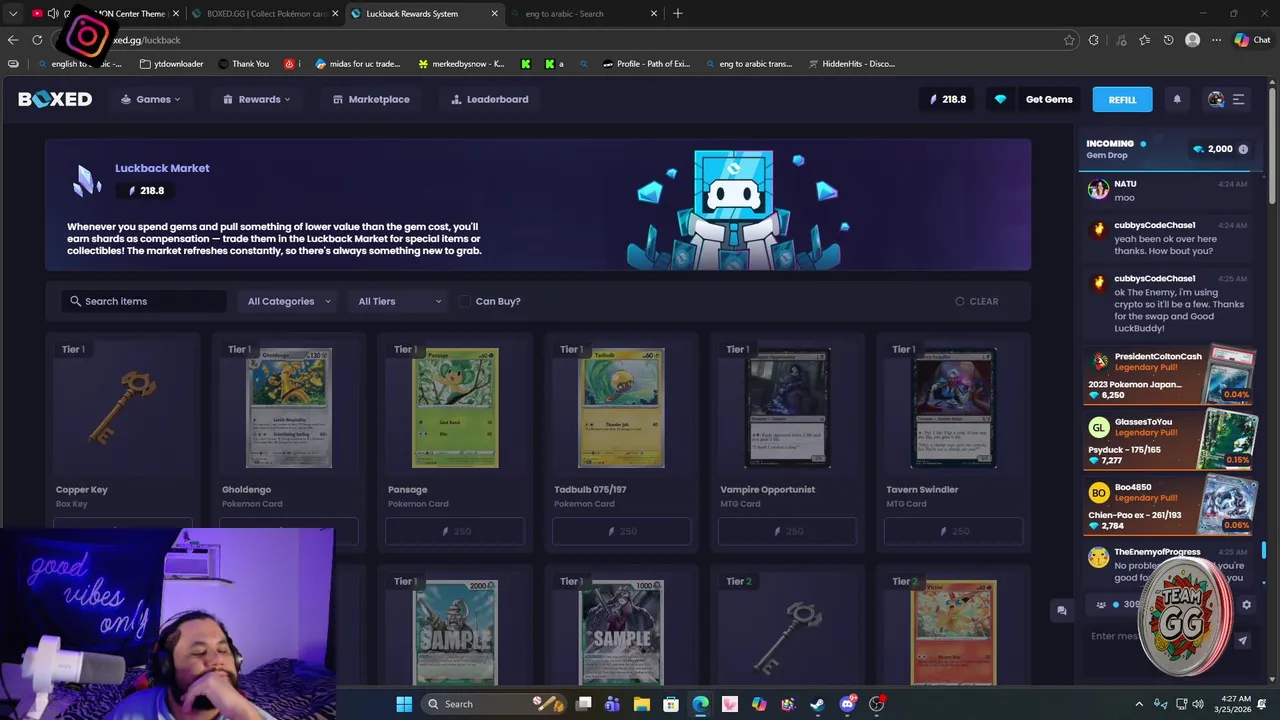Click the info icon beside 2,000 gem drop
Screen dimensions: 1280x720
tap(1243, 149)
